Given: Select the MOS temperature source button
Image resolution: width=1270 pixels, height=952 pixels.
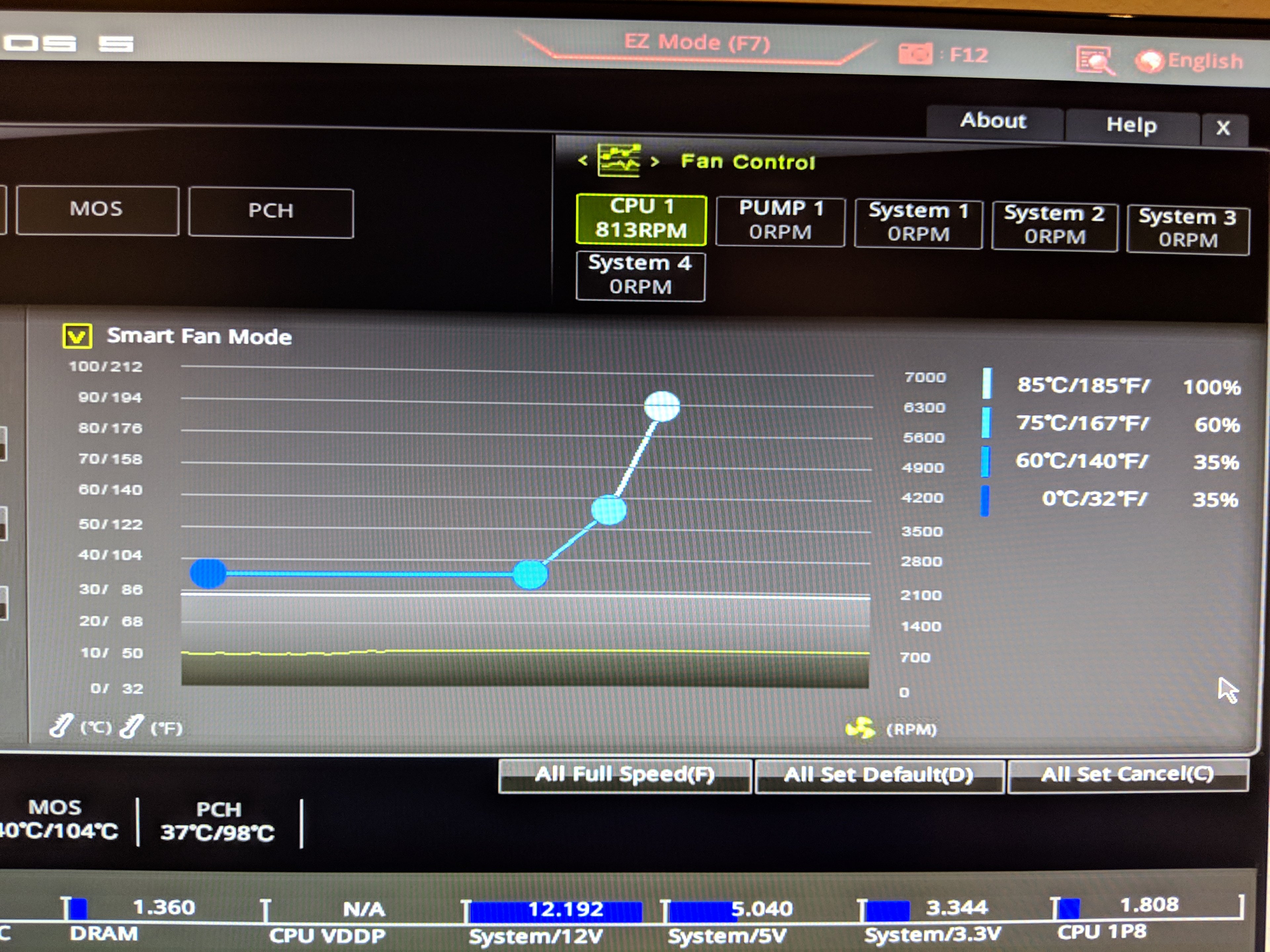Looking at the screenshot, I should pyautogui.click(x=97, y=210).
